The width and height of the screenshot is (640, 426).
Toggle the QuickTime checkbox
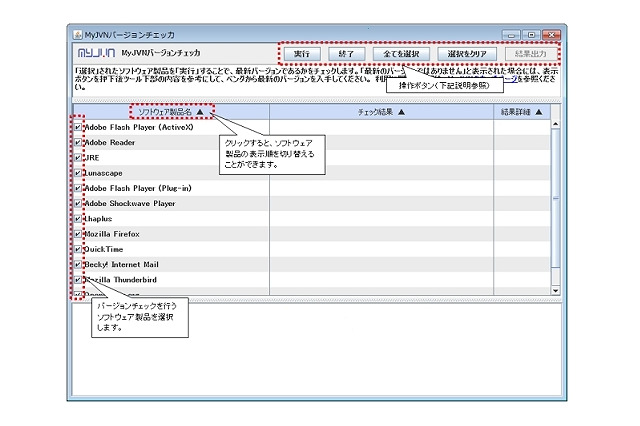pyautogui.click(x=78, y=249)
